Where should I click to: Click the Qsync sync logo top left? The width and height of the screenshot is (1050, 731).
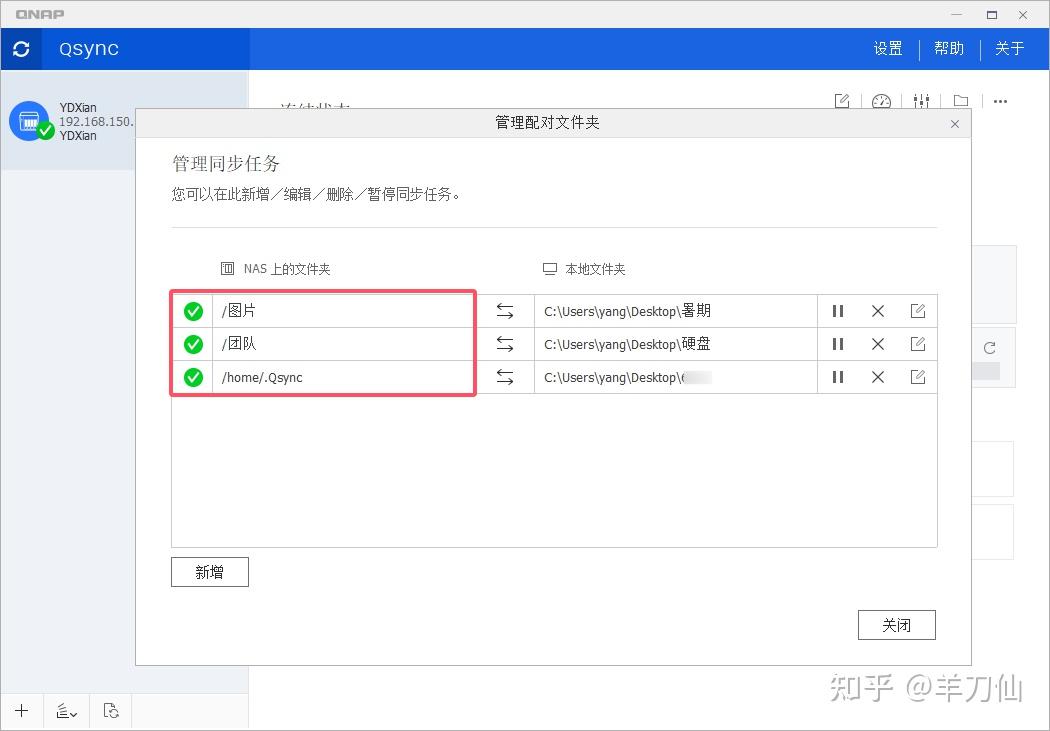(x=21, y=48)
